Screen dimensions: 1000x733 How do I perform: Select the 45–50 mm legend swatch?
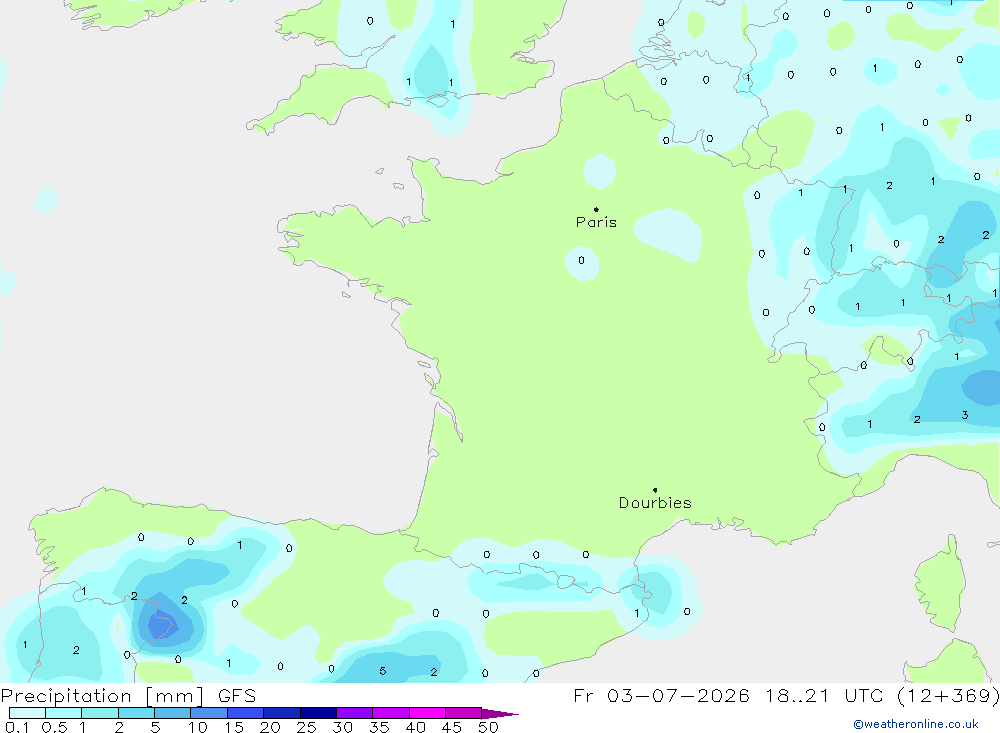tap(464, 713)
